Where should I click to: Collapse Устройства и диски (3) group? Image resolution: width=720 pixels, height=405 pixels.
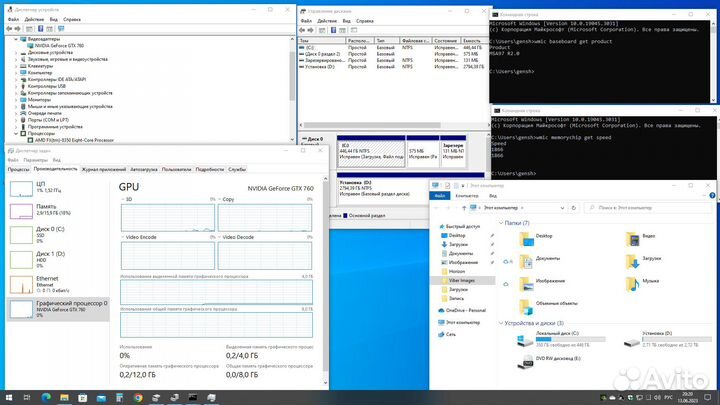click(x=501, y=323)
